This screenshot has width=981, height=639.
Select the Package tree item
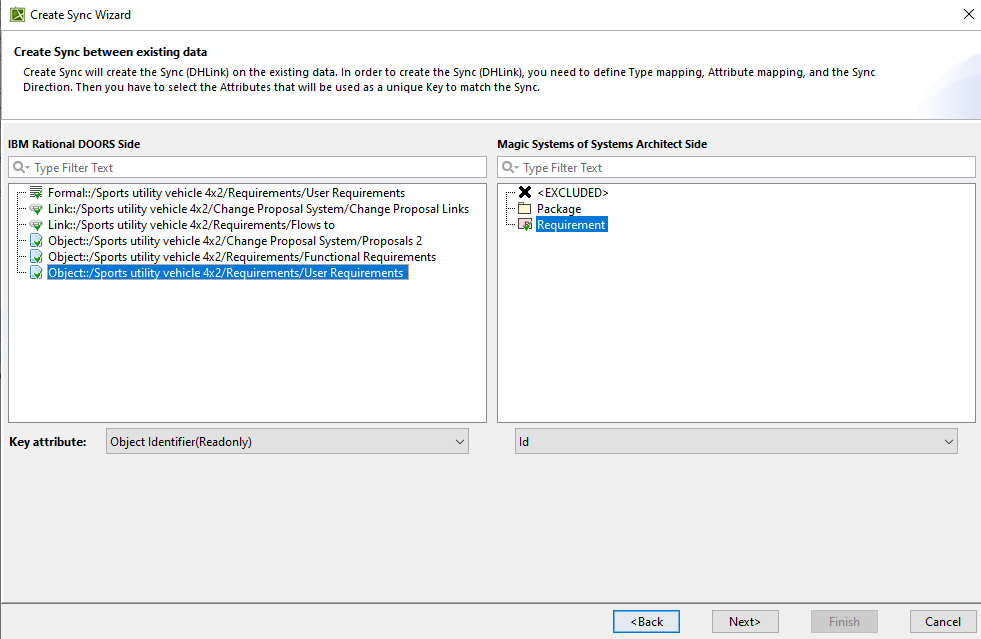558,209
